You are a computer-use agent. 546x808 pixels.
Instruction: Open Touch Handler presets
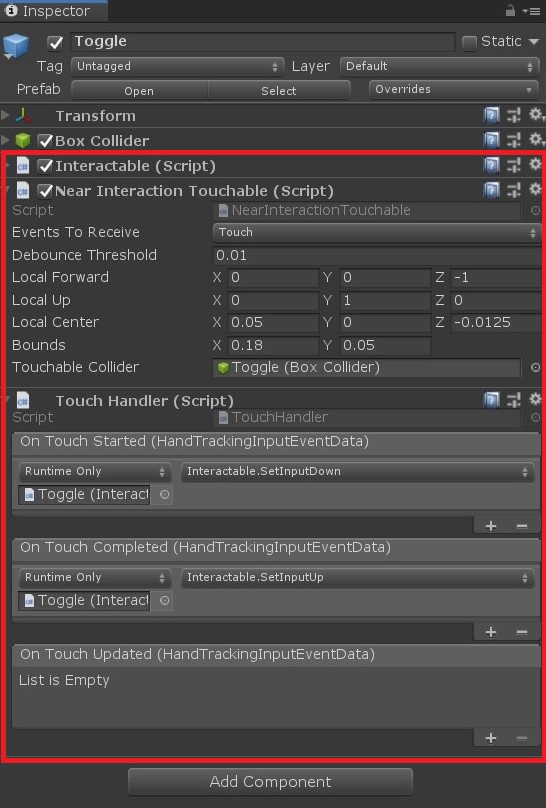pyautogui.click(x=514, y=400)
